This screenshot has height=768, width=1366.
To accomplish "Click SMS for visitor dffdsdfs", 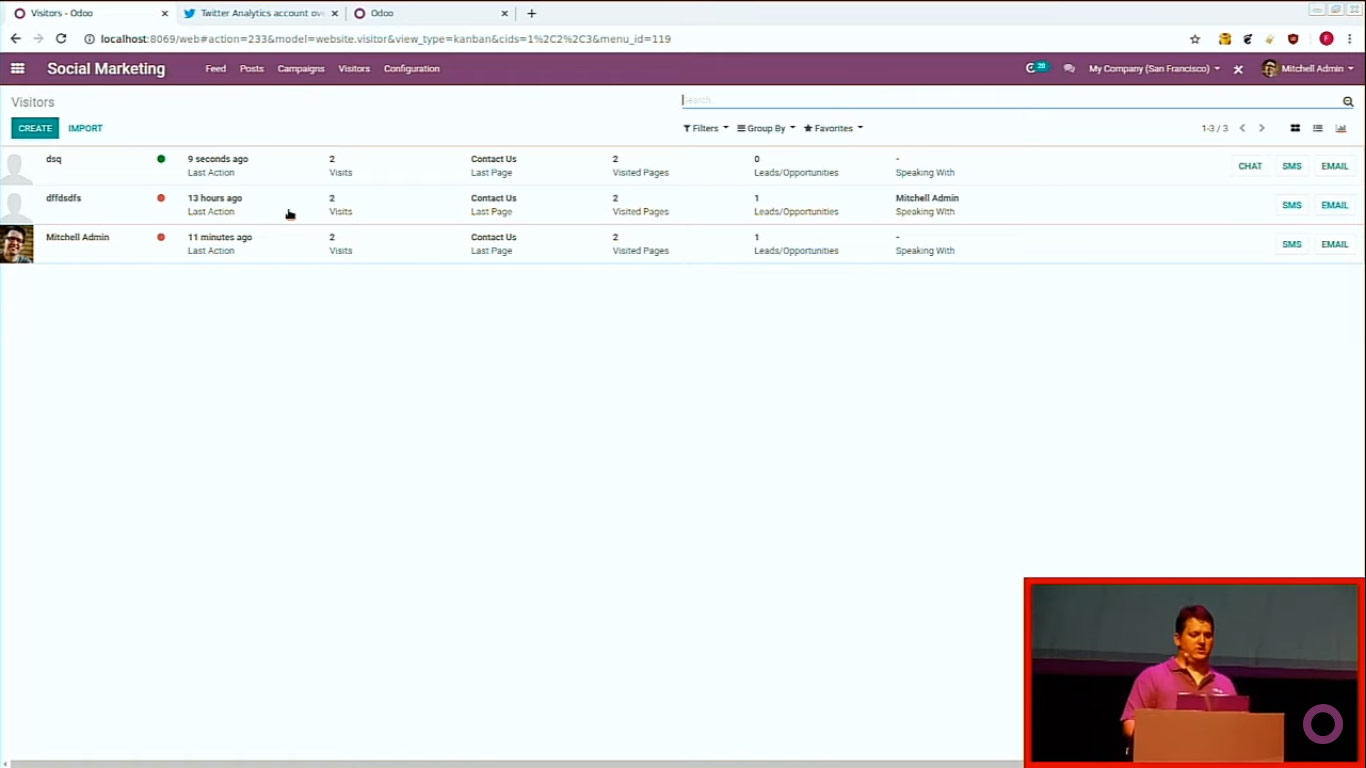I will [x=1292, y=205].
